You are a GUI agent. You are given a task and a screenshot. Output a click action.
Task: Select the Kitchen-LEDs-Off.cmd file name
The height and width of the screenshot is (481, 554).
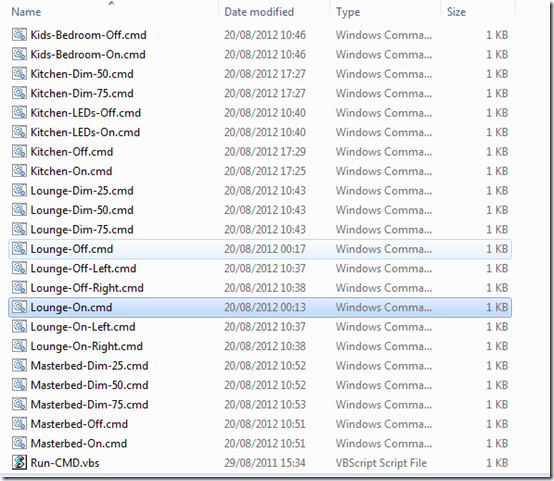(86, 113)
